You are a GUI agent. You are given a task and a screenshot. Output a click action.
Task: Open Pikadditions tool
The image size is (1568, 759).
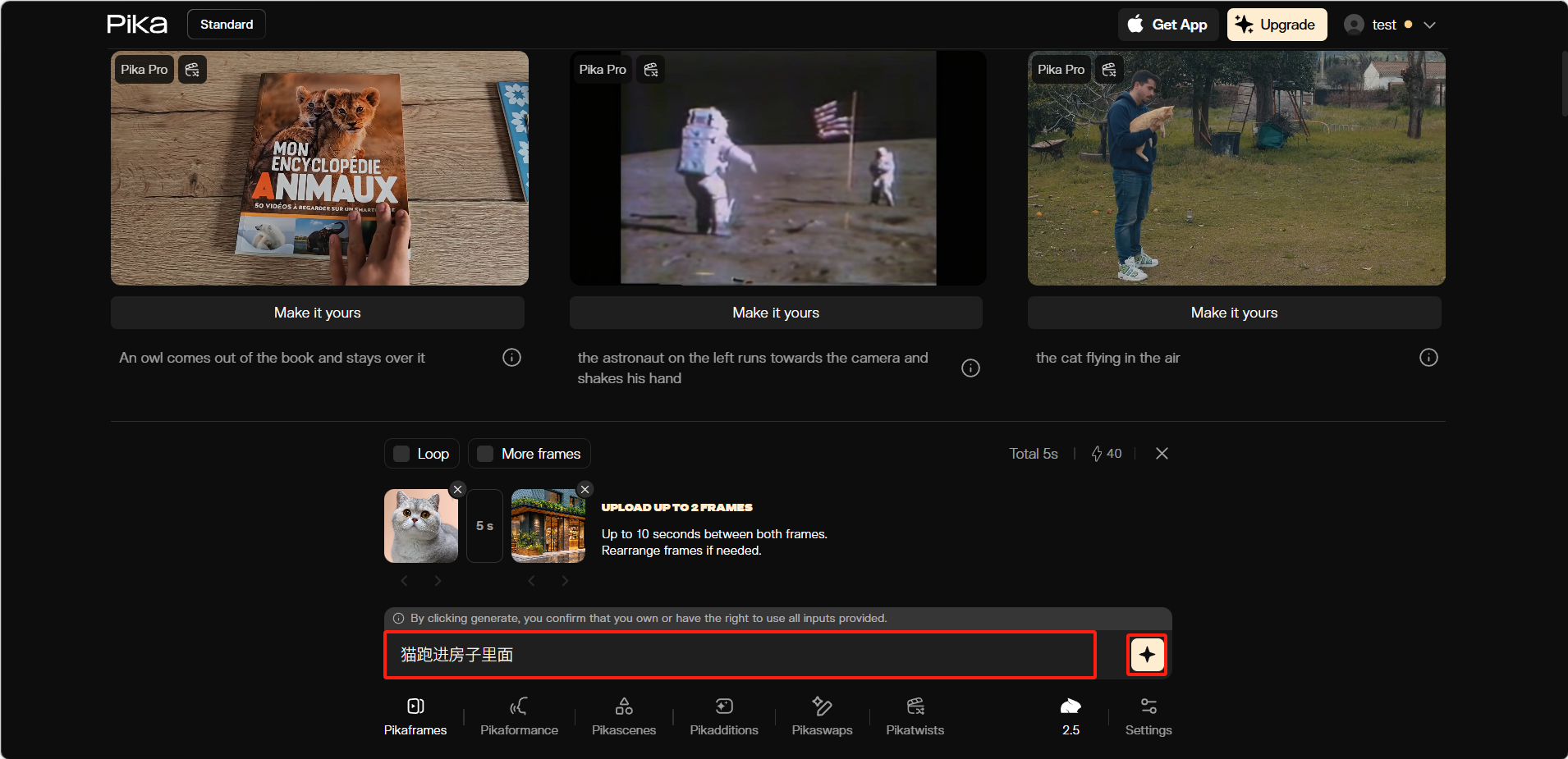point(724,716)
